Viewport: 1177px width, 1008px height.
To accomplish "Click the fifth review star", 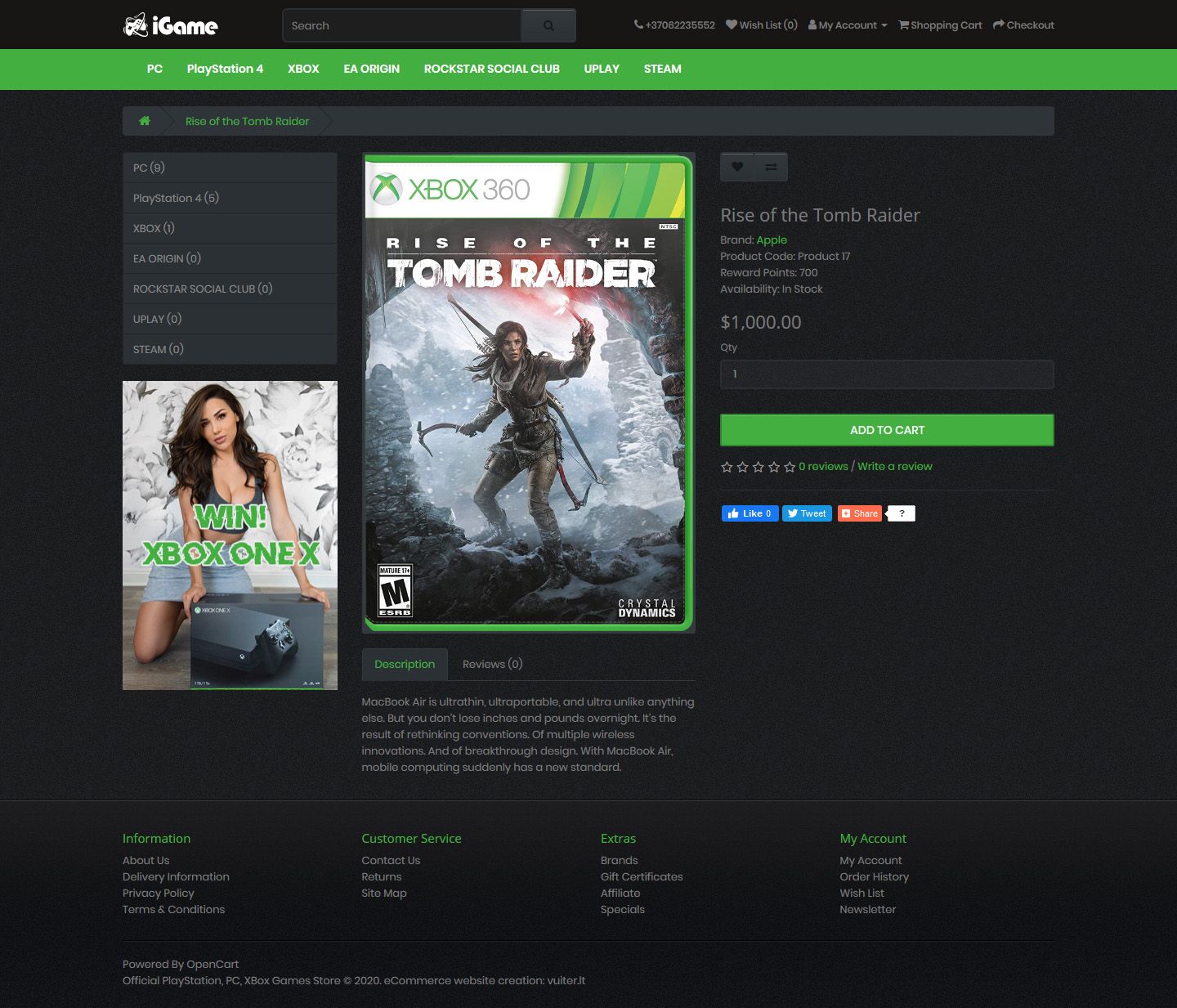I will (790, 467).
